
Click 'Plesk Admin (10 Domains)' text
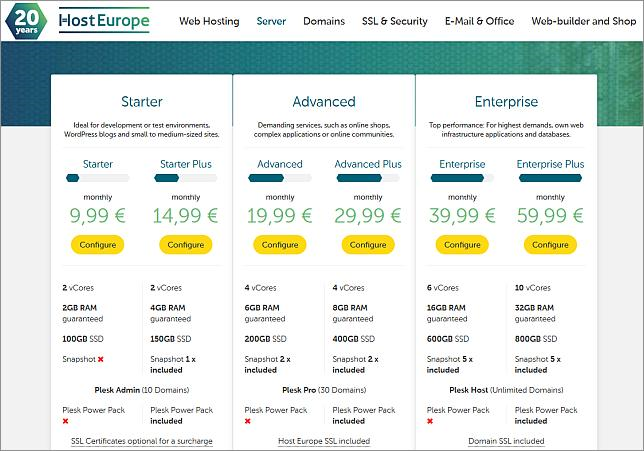[x=142, y=390]
